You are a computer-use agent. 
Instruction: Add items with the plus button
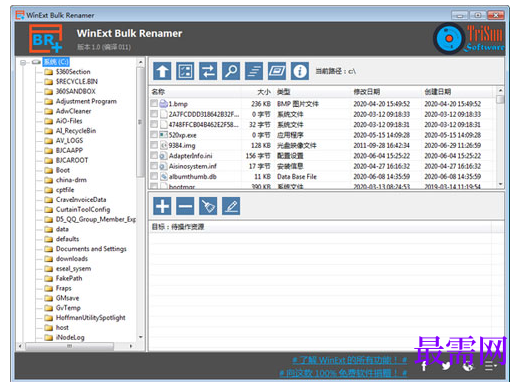pyautogui.click(x=162, y=206)
